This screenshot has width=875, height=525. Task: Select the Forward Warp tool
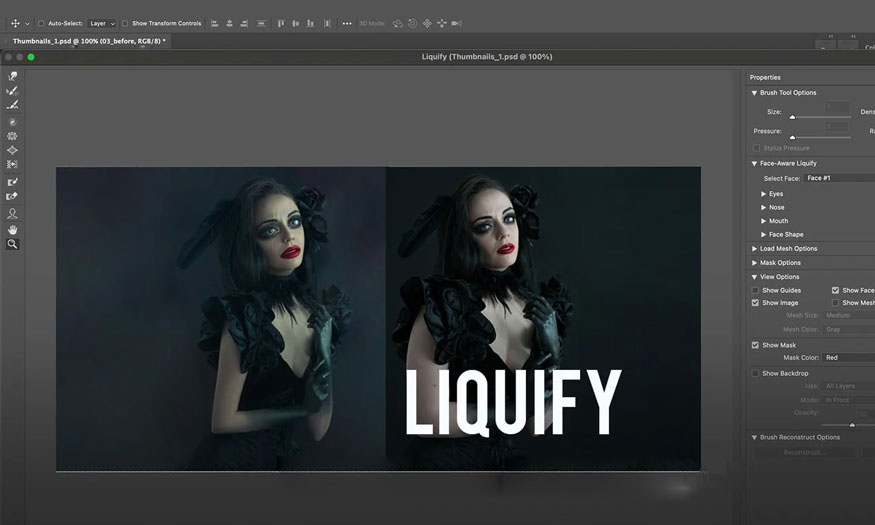[12, 76]
